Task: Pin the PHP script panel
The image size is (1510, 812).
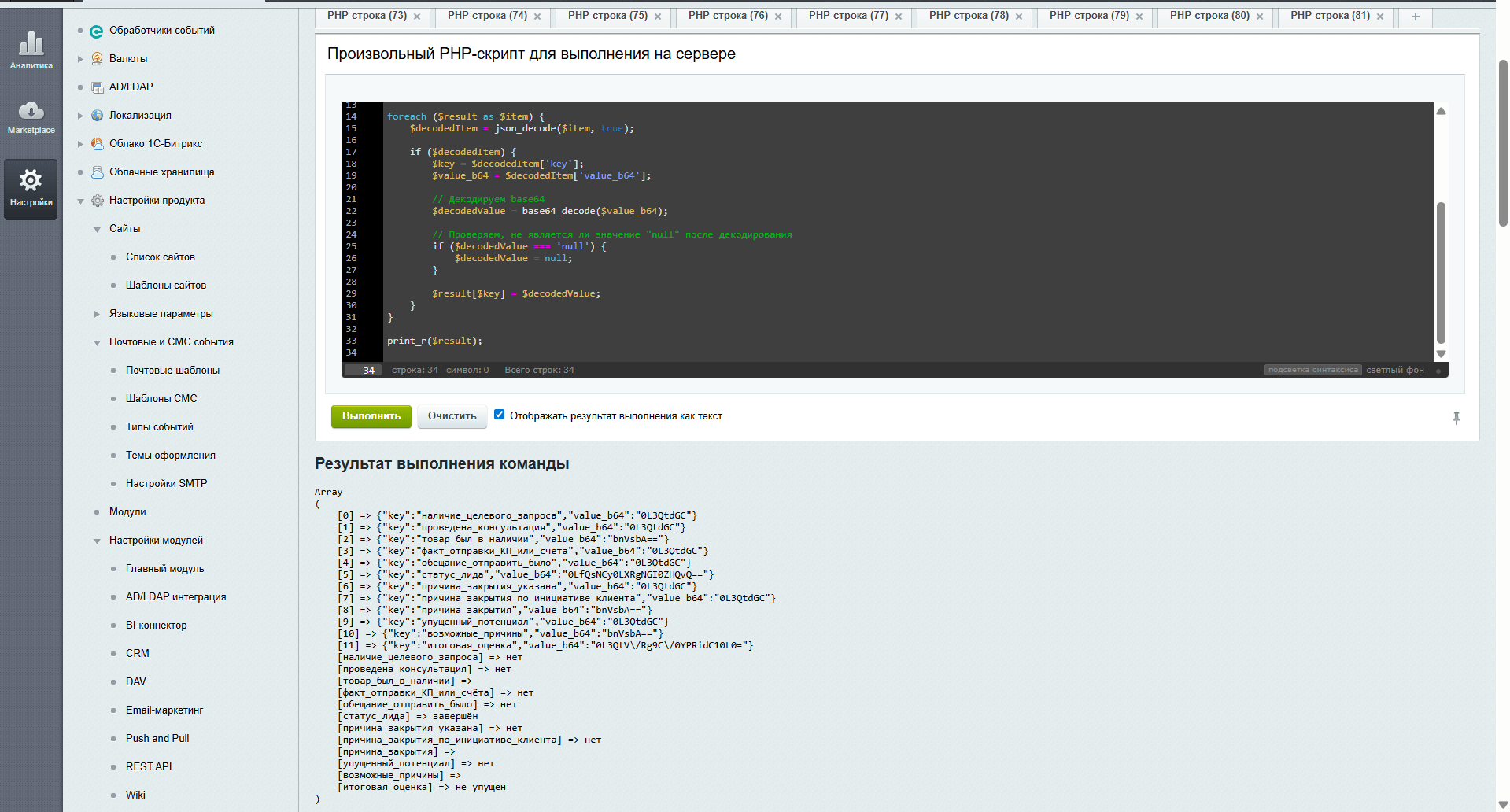Action: tap(1456, 418)
